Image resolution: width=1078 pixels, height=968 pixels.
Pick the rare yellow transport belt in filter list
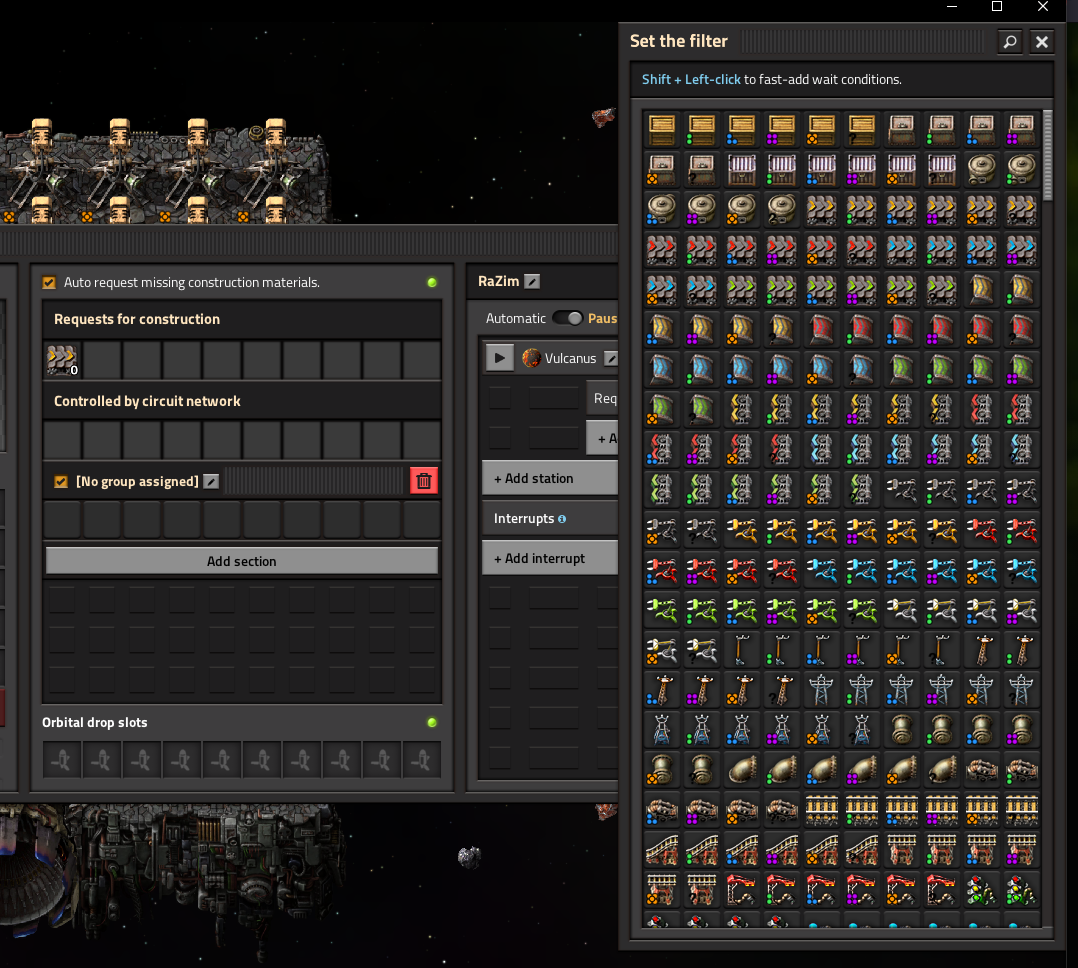pyautogui.click(x=901, y=209)
